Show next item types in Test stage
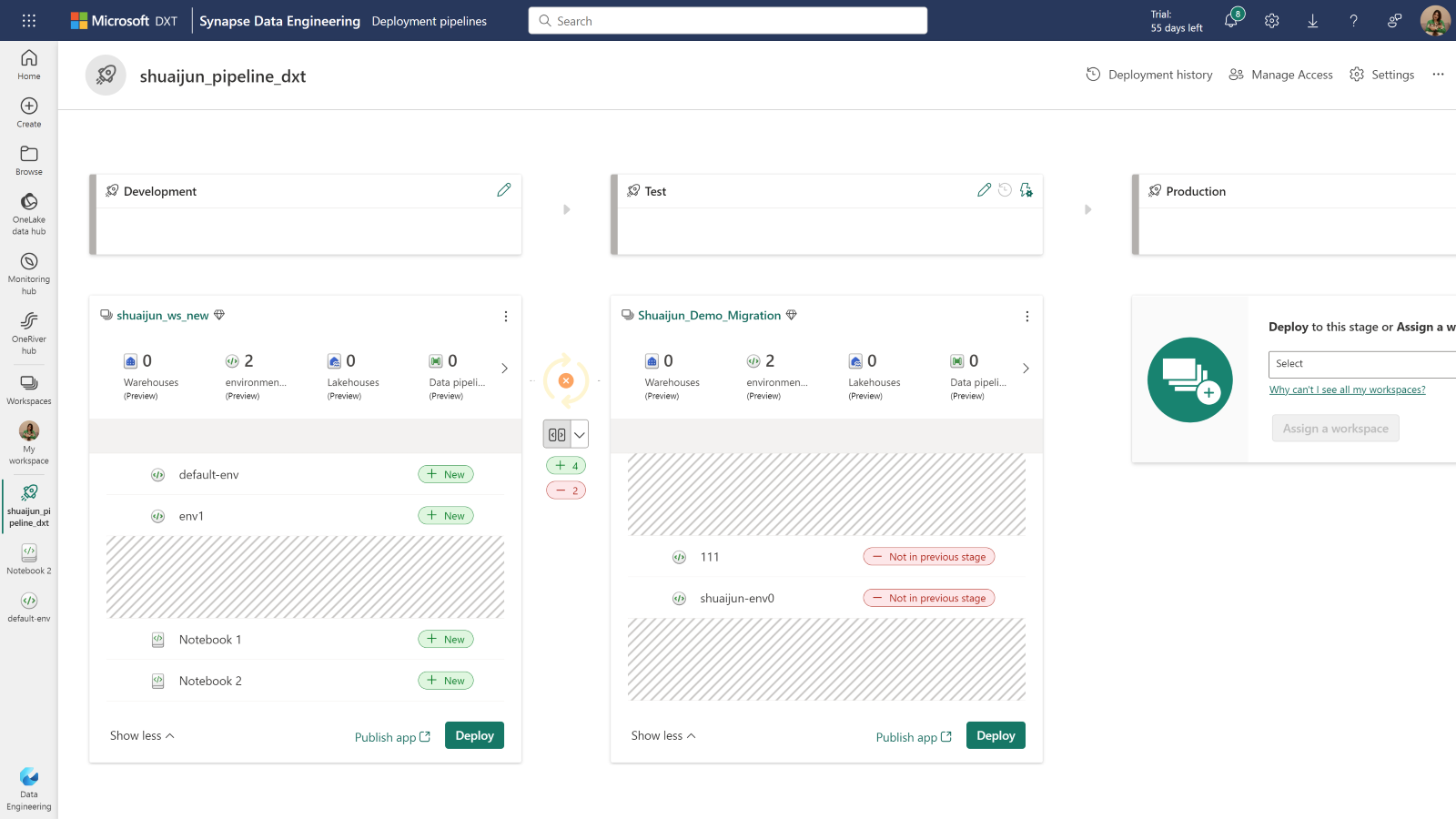 pyautogui.click(x=1026, y=369)
